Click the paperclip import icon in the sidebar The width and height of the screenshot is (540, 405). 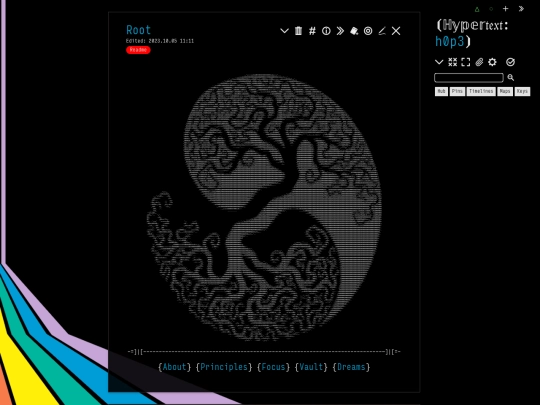pos(479,62)
